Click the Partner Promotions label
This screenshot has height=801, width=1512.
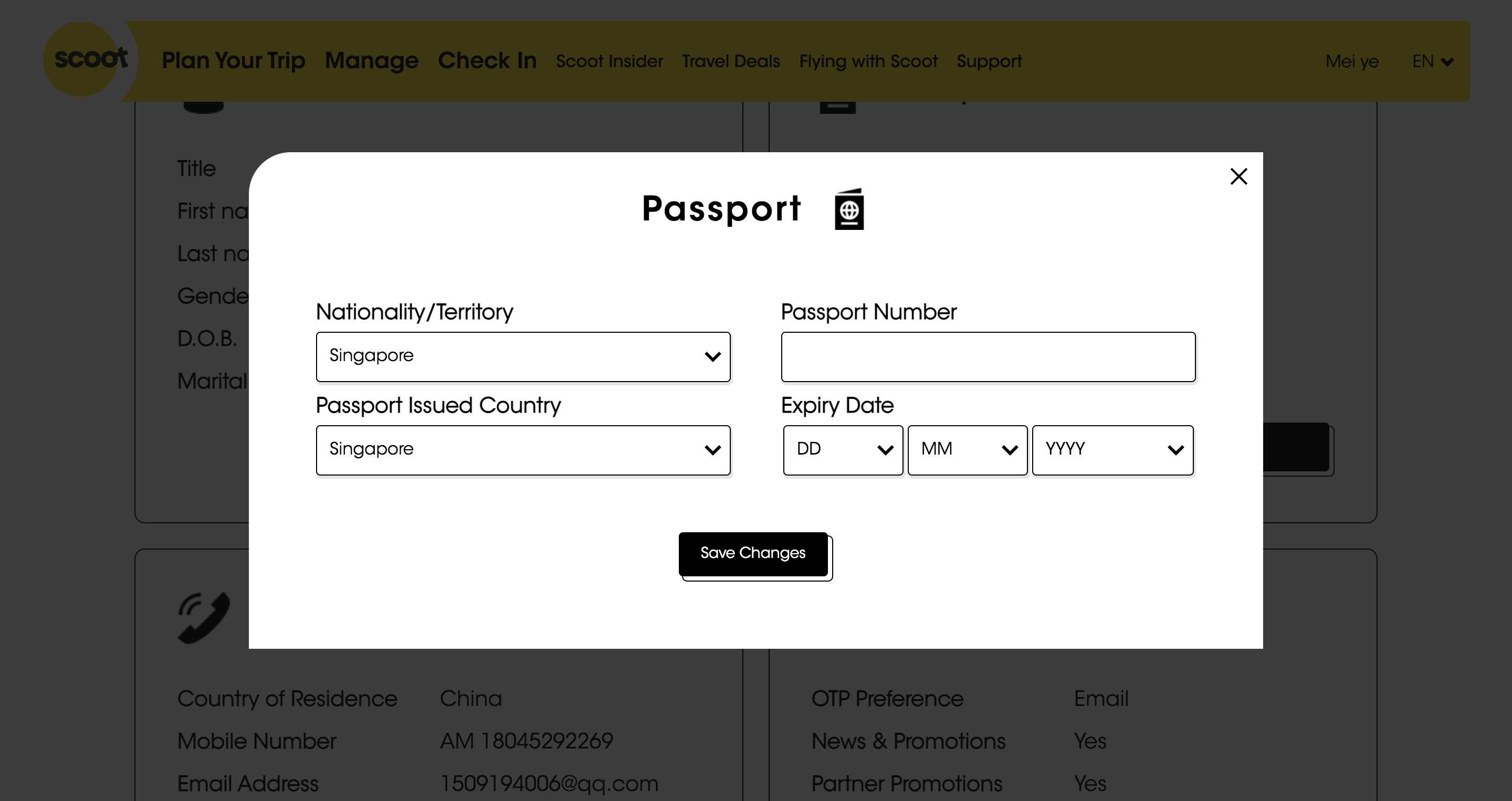tap(907, 783)
